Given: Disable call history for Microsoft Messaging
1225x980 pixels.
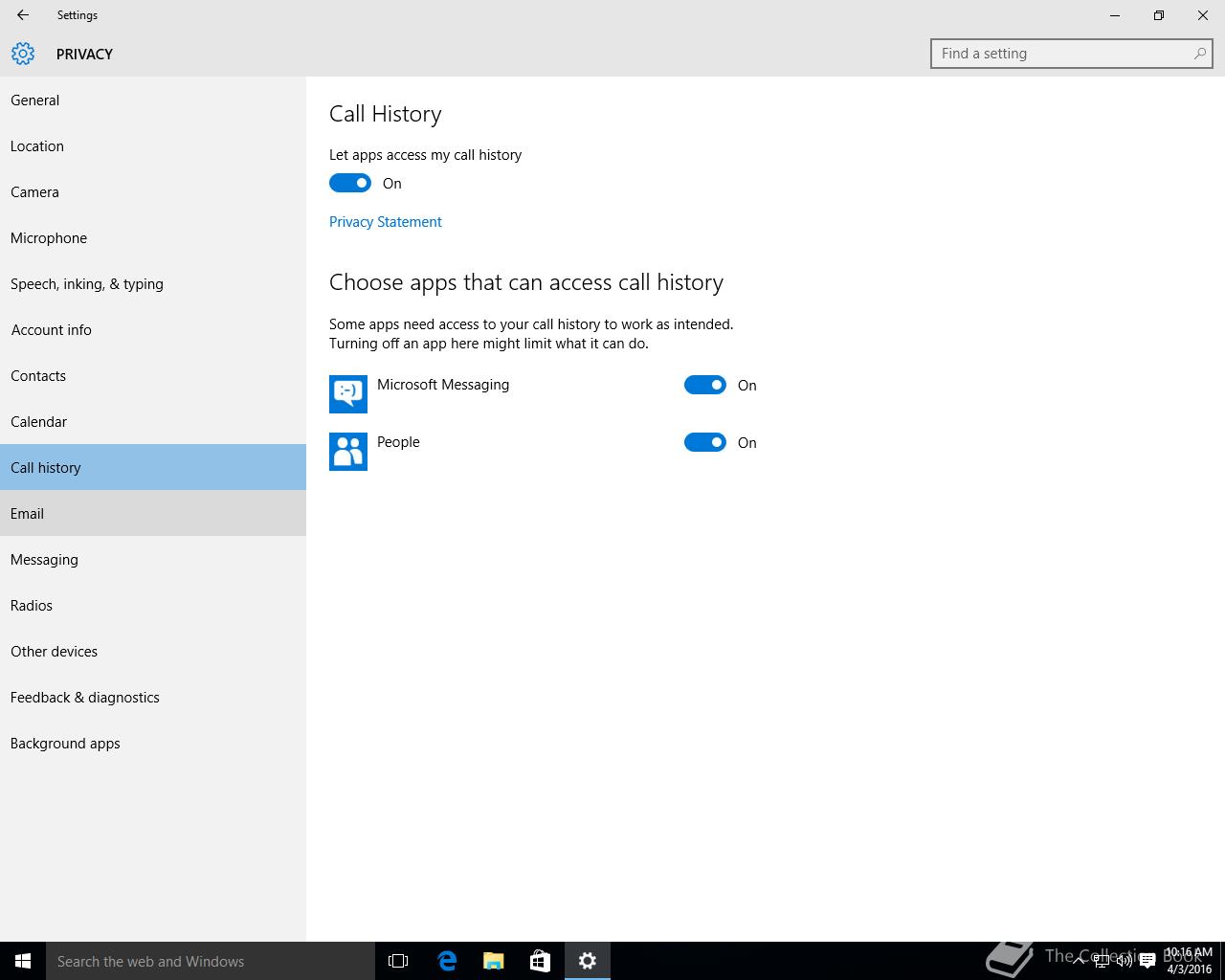Looking at the screenshot, I should point(705,385).
